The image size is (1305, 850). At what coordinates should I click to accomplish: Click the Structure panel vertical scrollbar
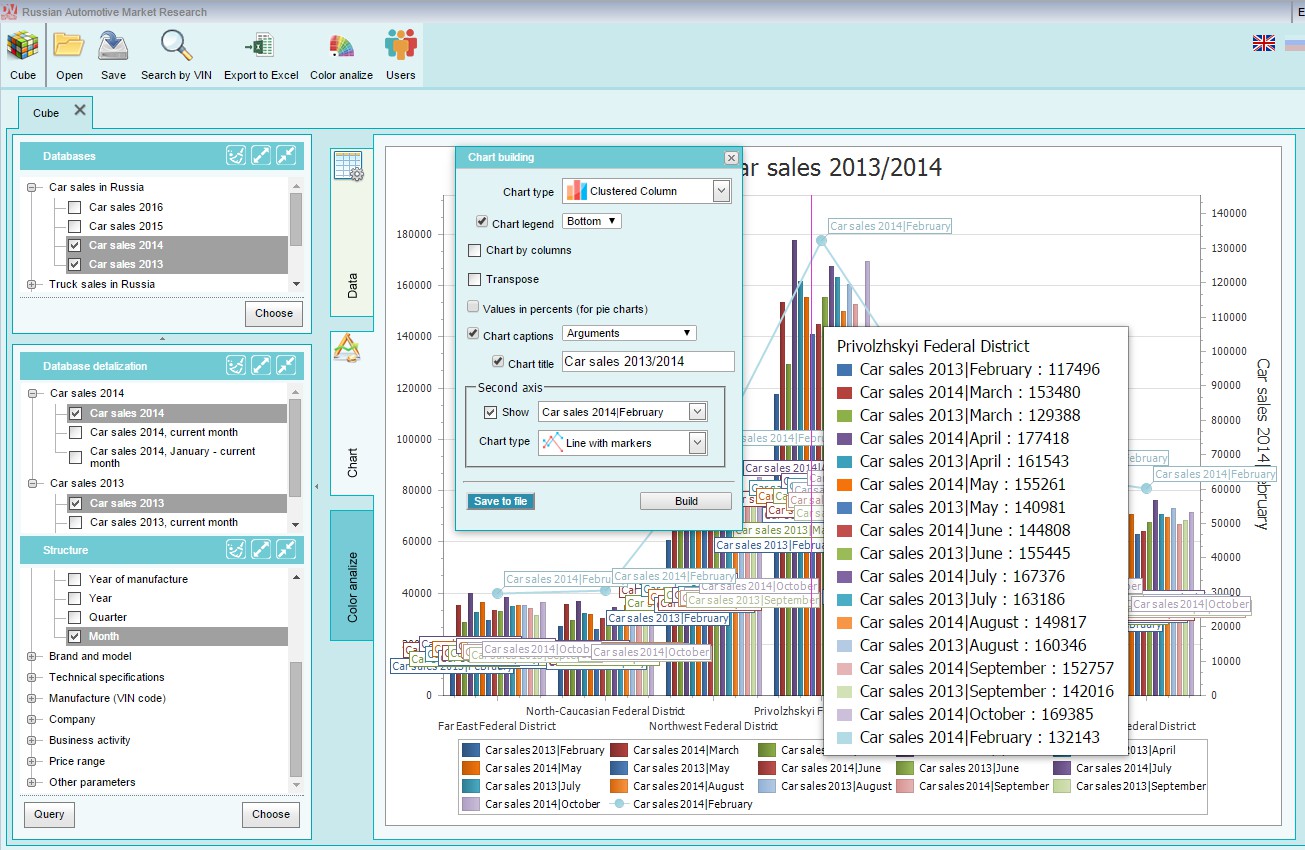pos(295,720)
